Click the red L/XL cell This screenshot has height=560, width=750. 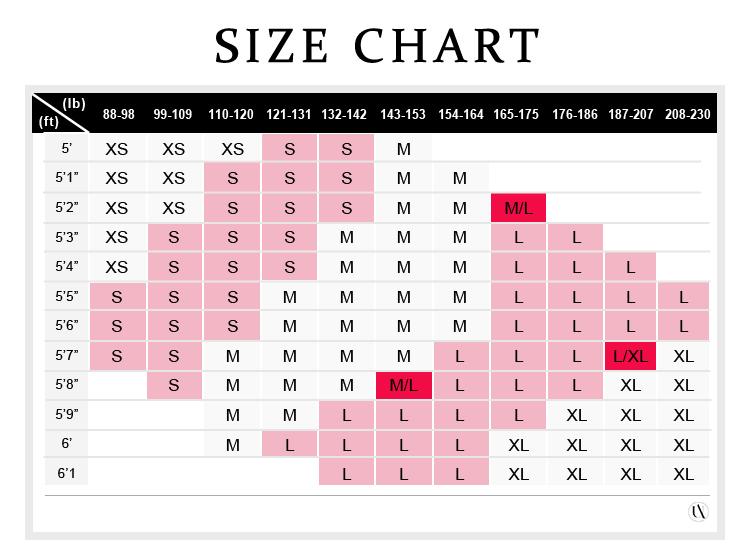(x=630, y=356)
